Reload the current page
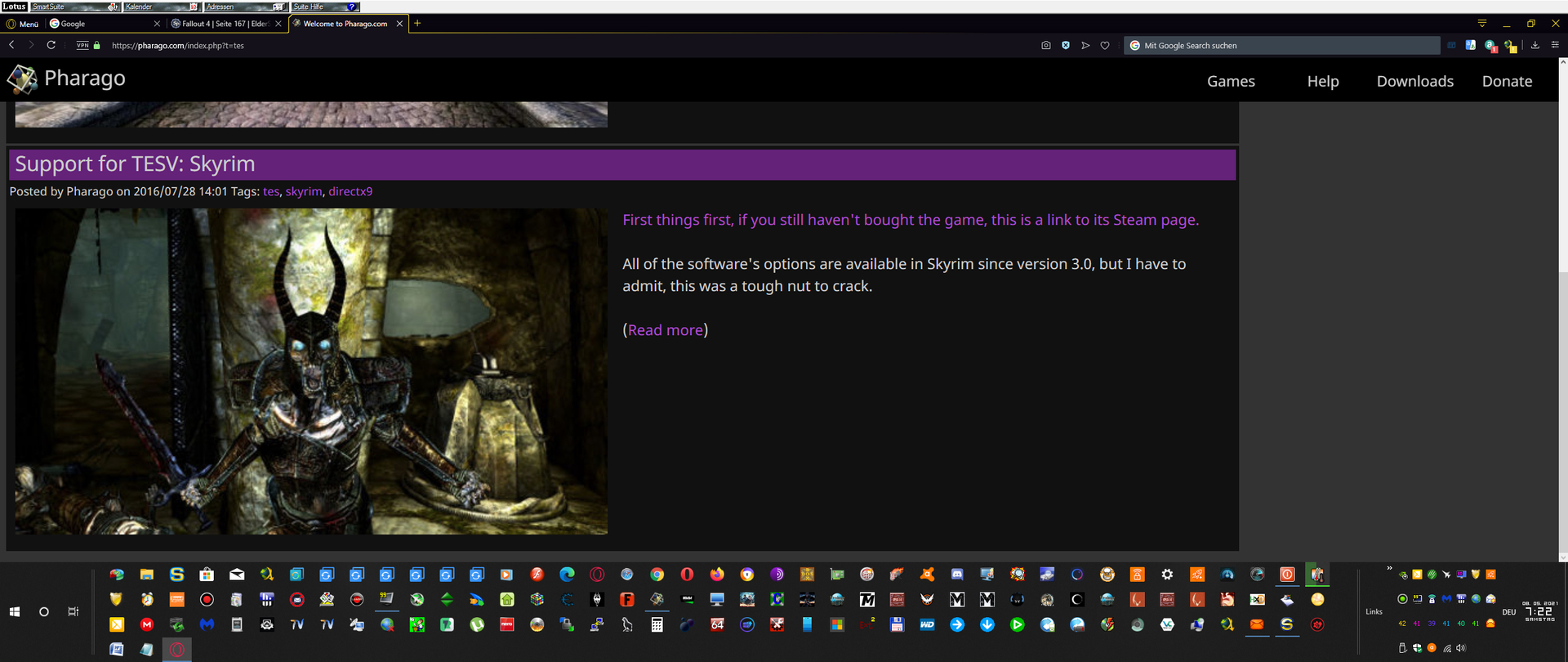This screenshot has height=662, width=1568. [51, 46]
